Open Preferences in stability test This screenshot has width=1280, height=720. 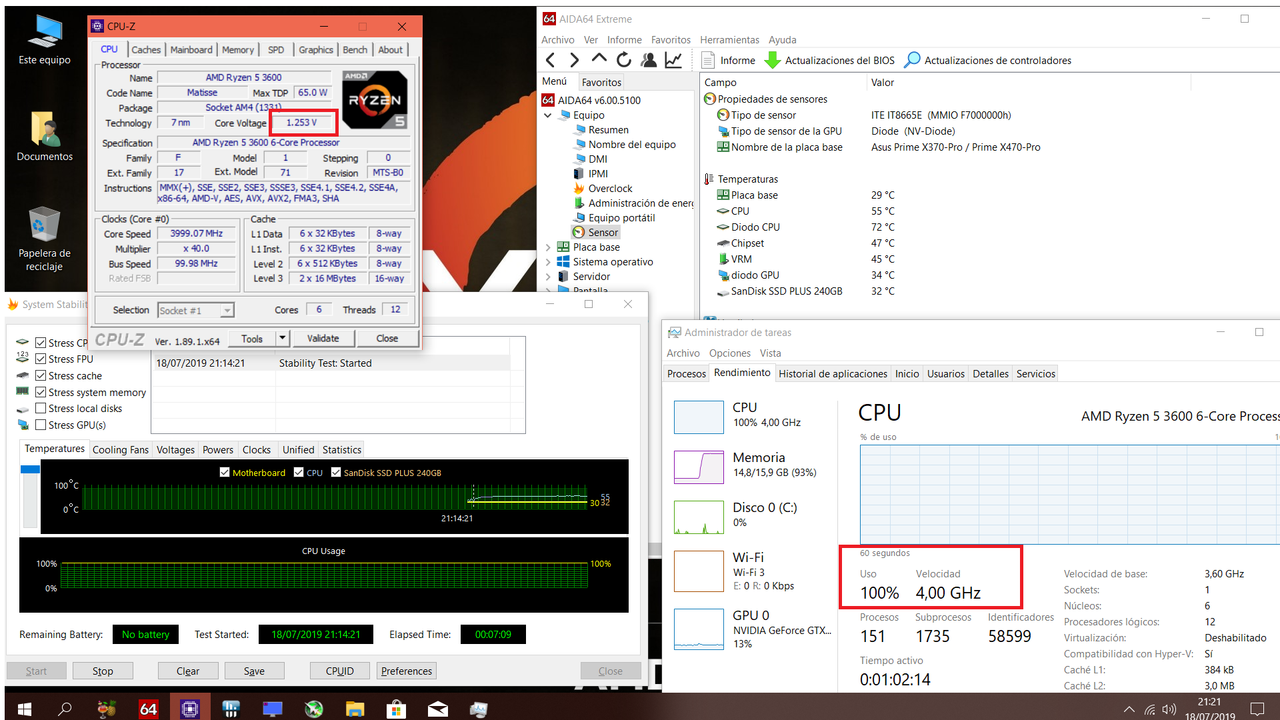pos(406,671)
